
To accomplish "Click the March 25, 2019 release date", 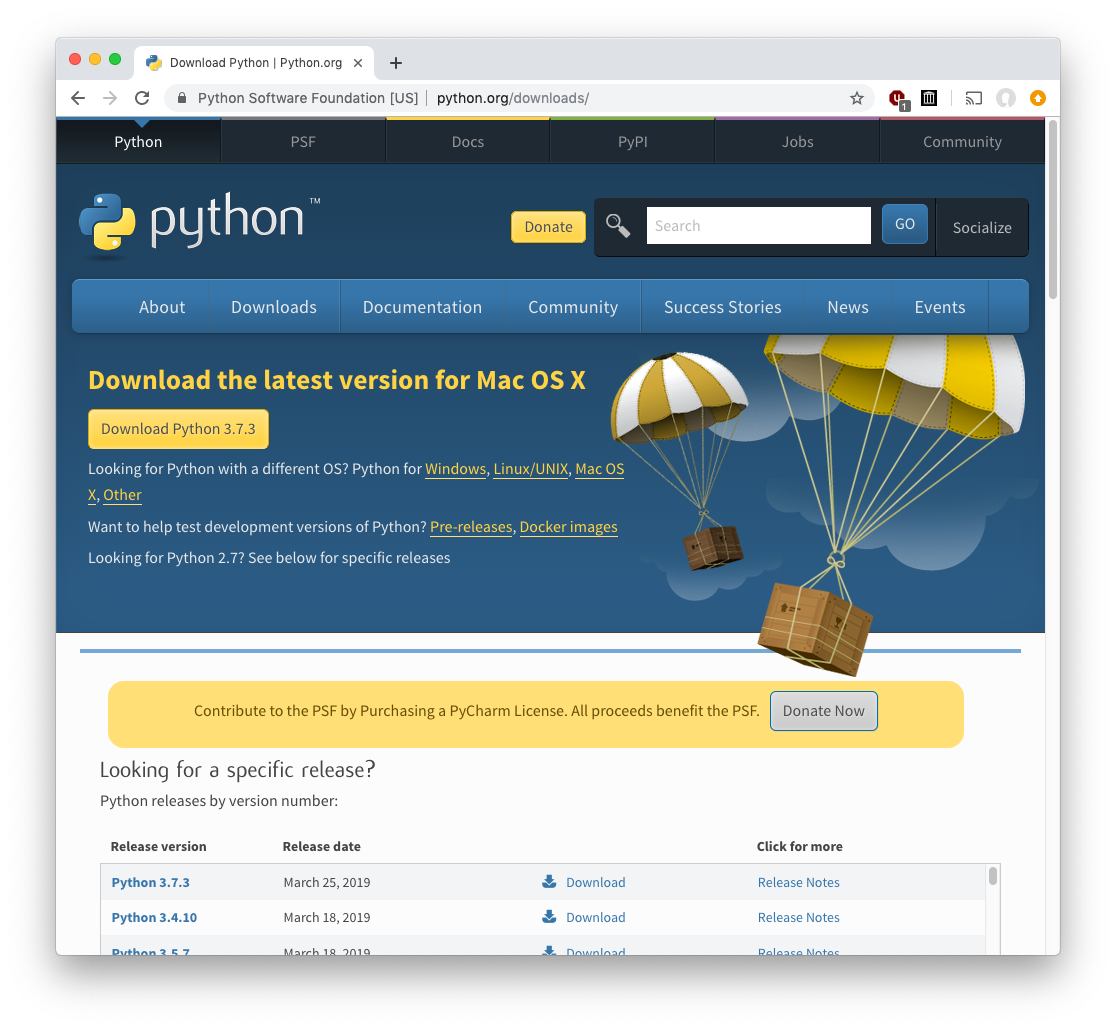I will 327,882.
